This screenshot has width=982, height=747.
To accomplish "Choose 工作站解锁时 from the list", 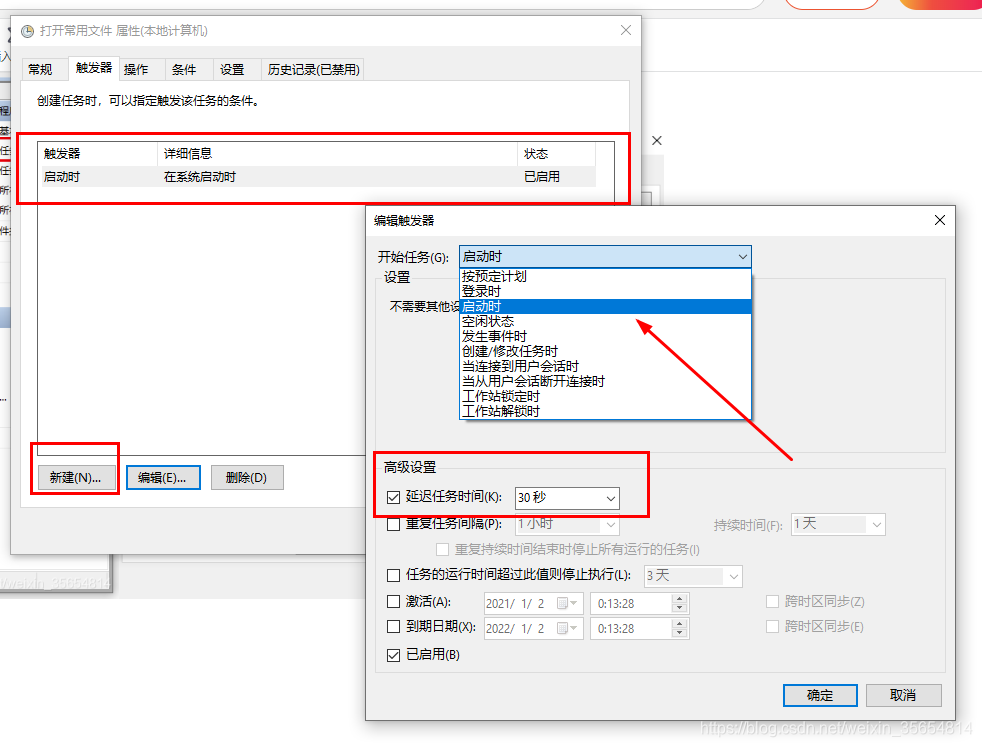I will tap(605, 411).
